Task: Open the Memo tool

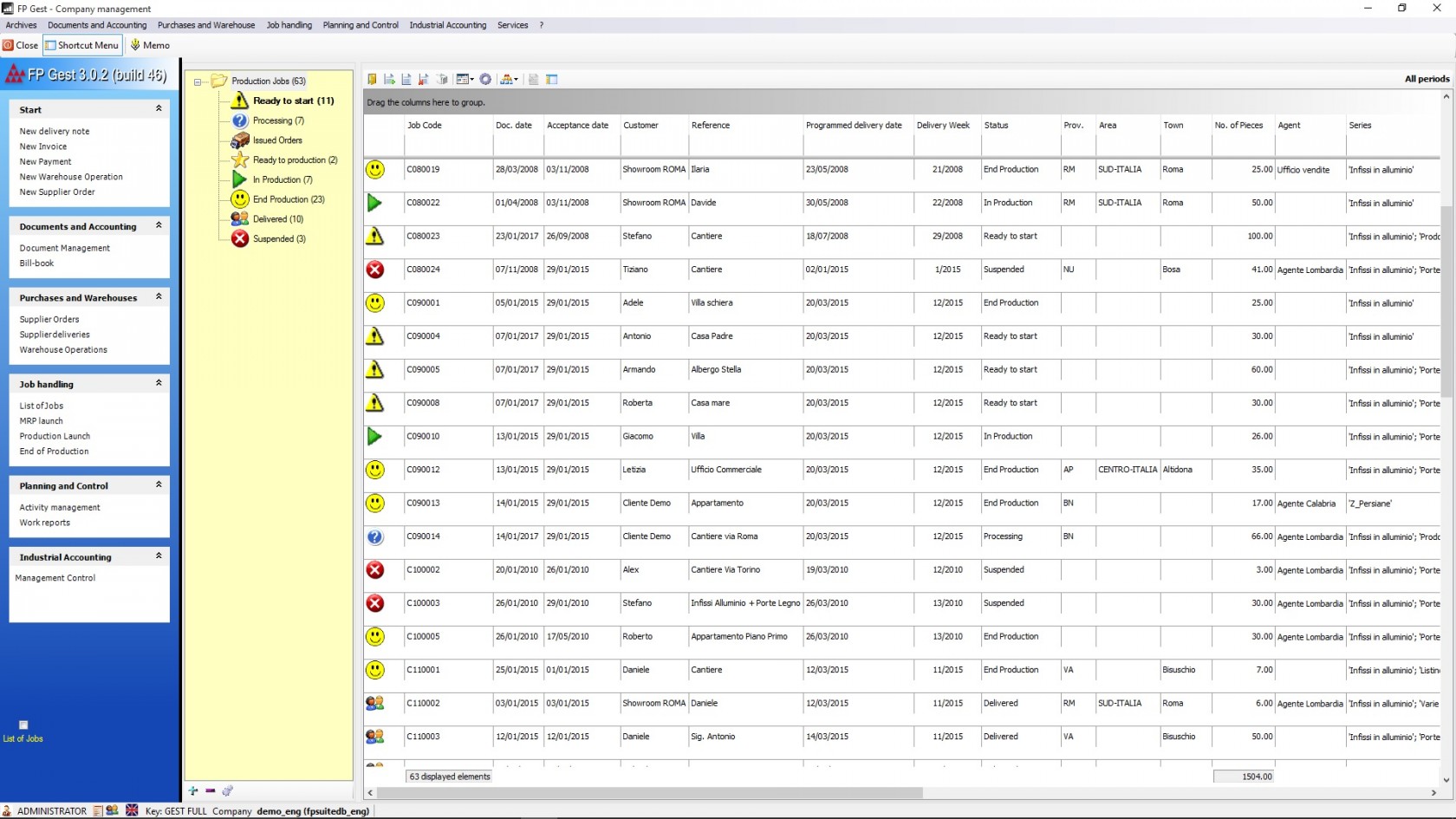Action: (x=150, y=44)
